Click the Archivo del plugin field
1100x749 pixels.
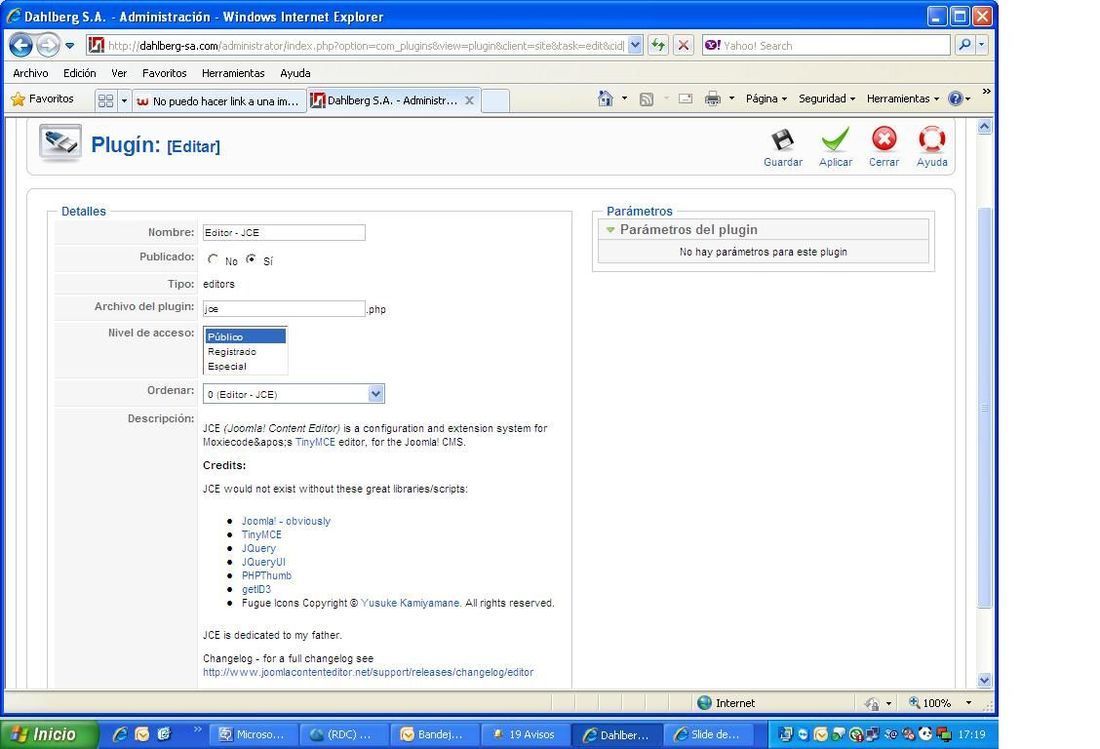point(283,309)
